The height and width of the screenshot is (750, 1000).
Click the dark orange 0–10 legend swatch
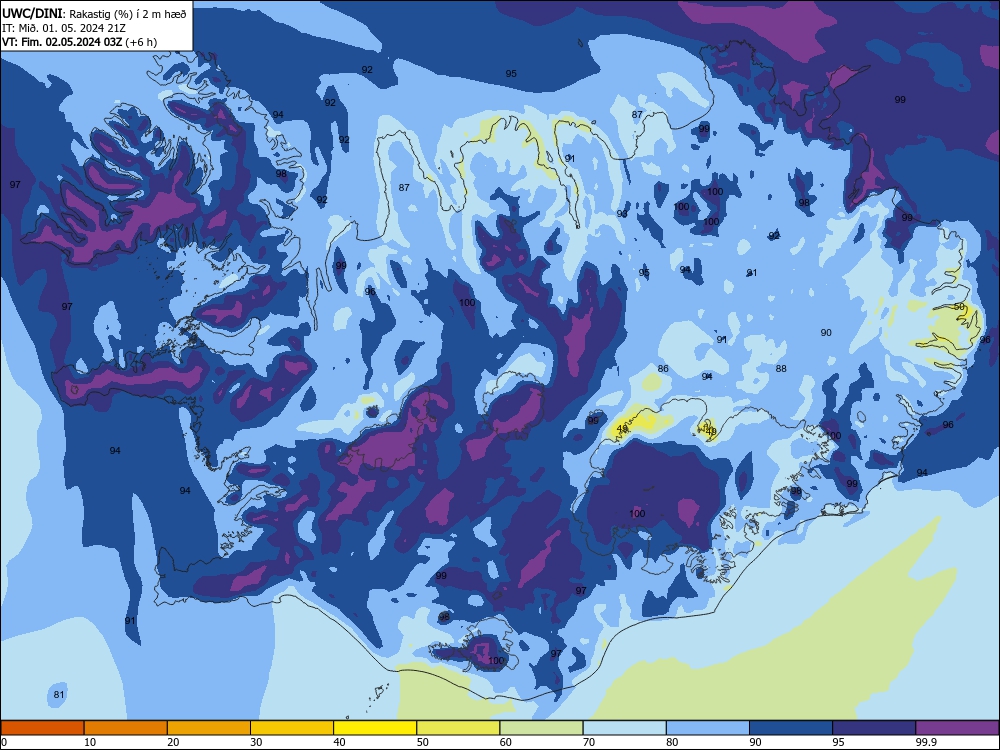(42, 728)
